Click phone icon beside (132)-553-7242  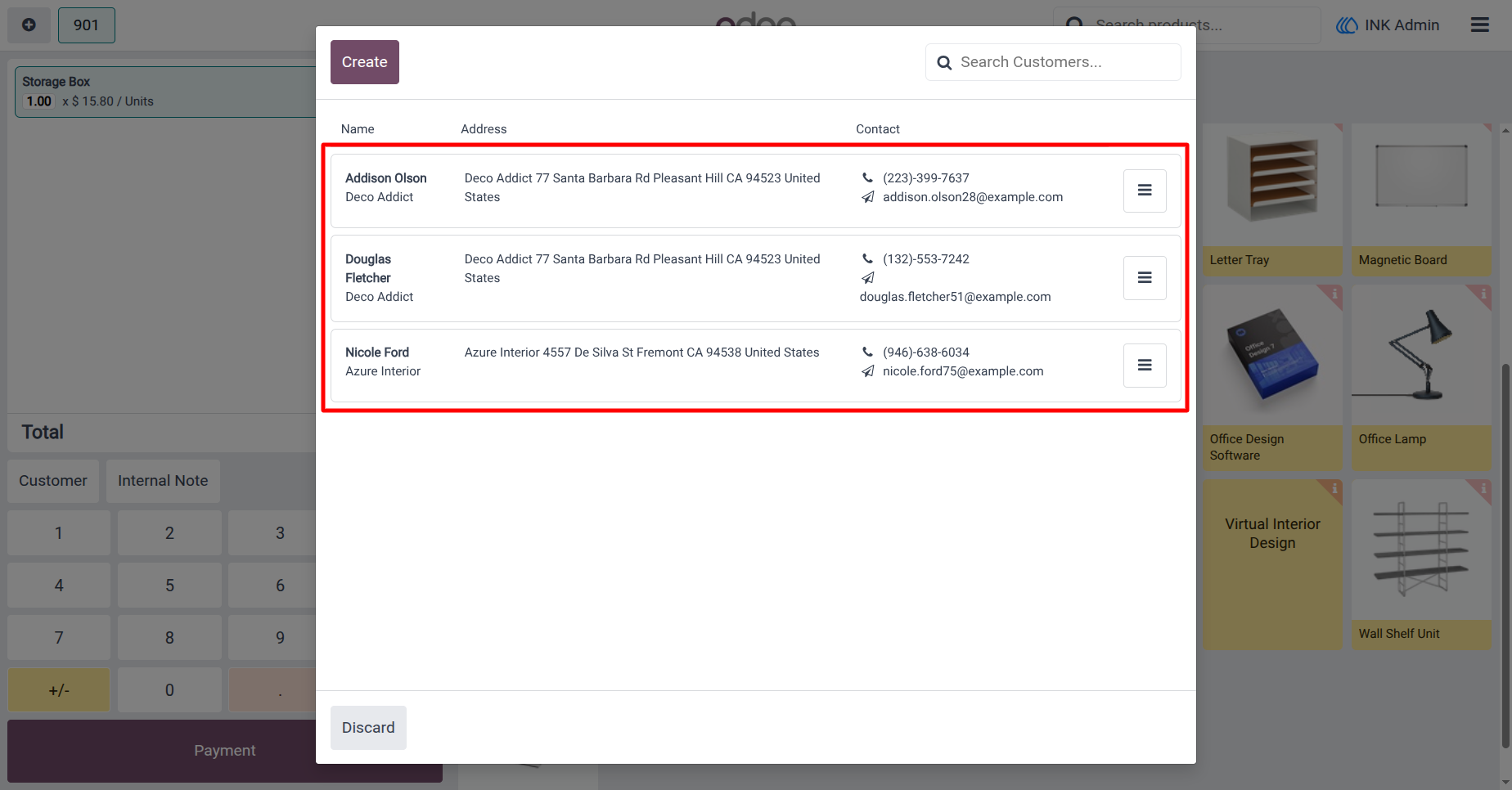coord(868,258)
